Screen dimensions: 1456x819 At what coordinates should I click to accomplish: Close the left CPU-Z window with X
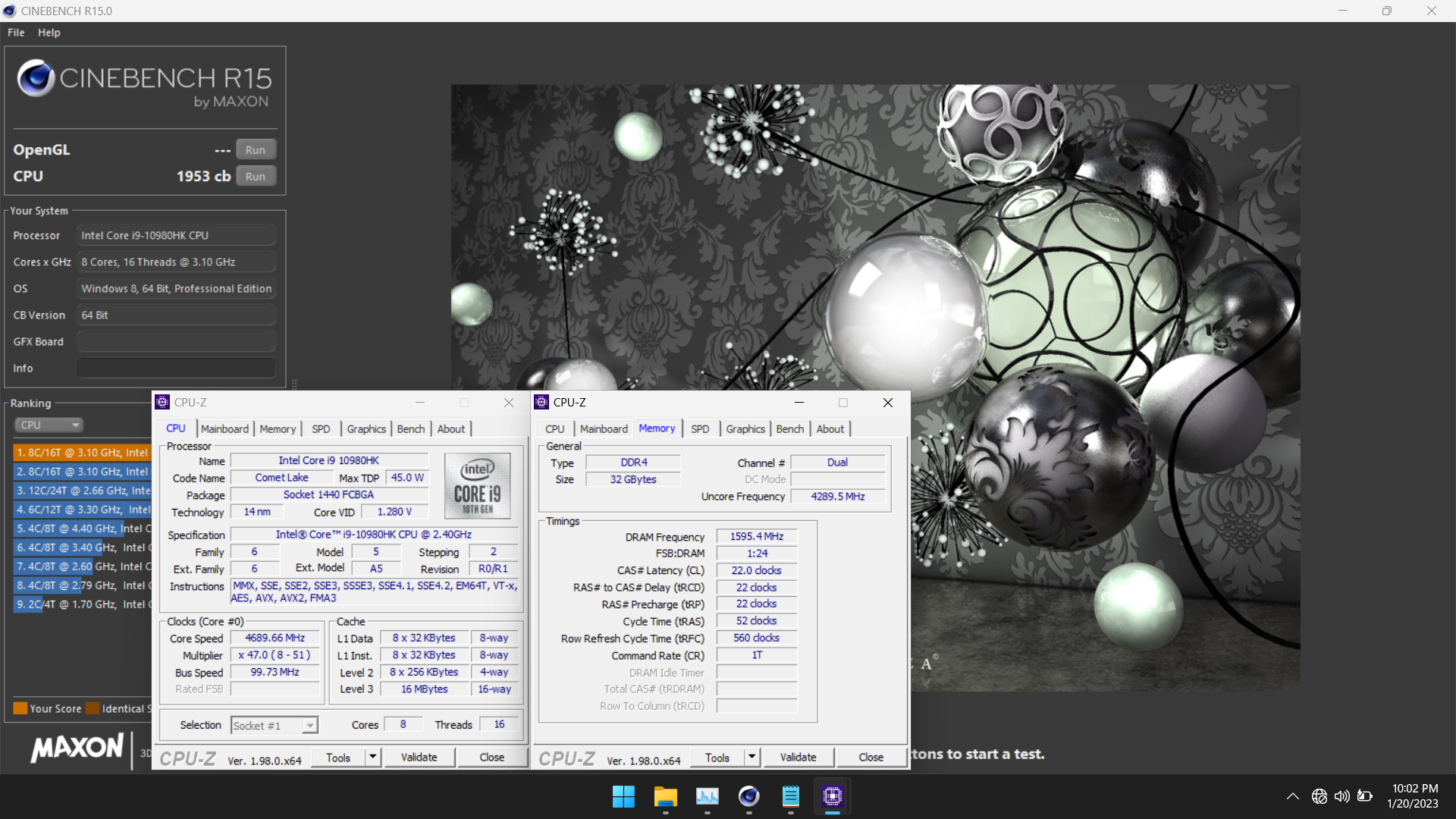[x=509, y=403]
